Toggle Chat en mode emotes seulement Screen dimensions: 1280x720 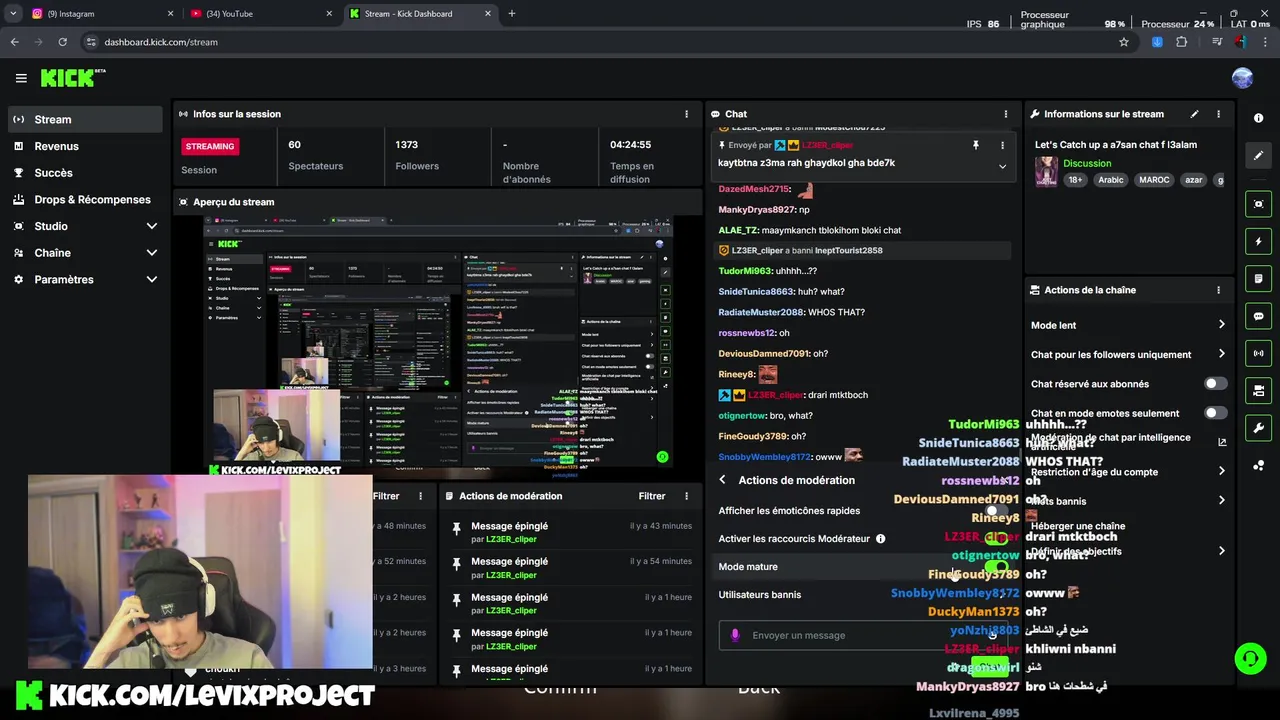(x=1215, y=413)
